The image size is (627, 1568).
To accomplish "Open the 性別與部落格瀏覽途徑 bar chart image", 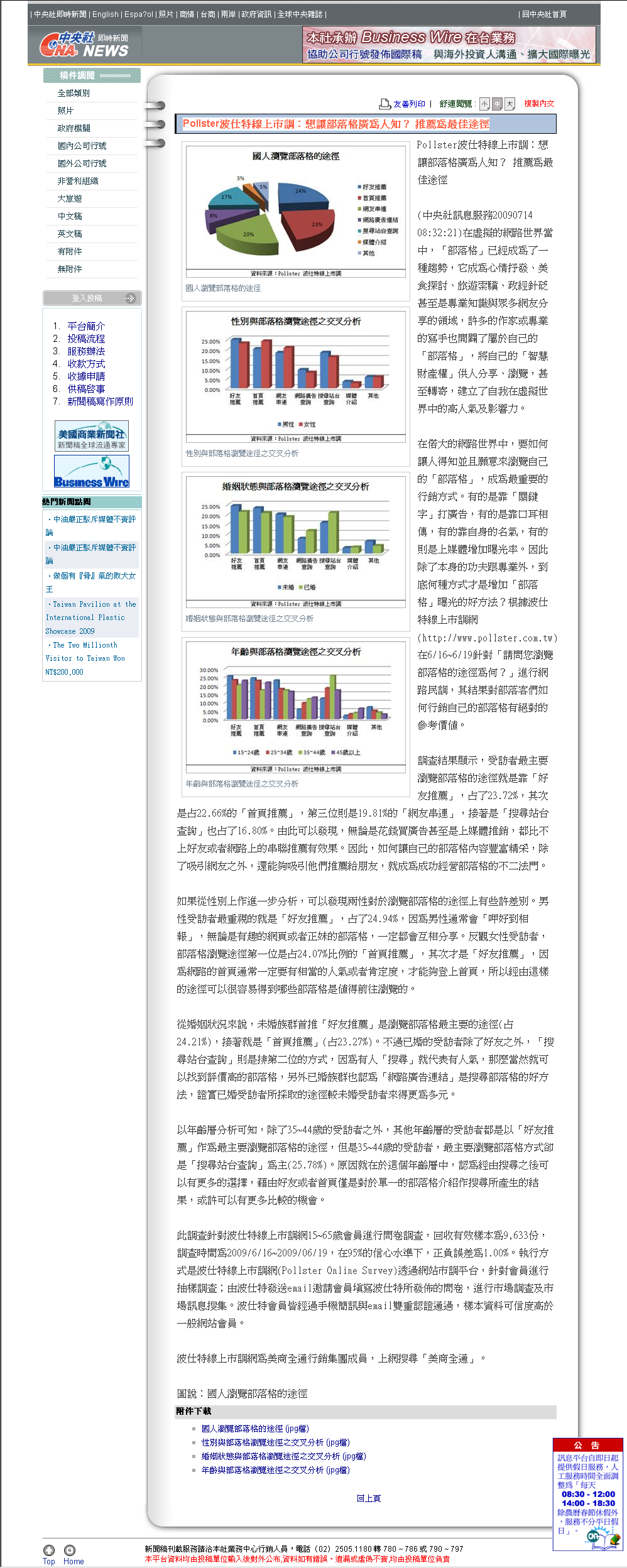I will pos(295,376).
